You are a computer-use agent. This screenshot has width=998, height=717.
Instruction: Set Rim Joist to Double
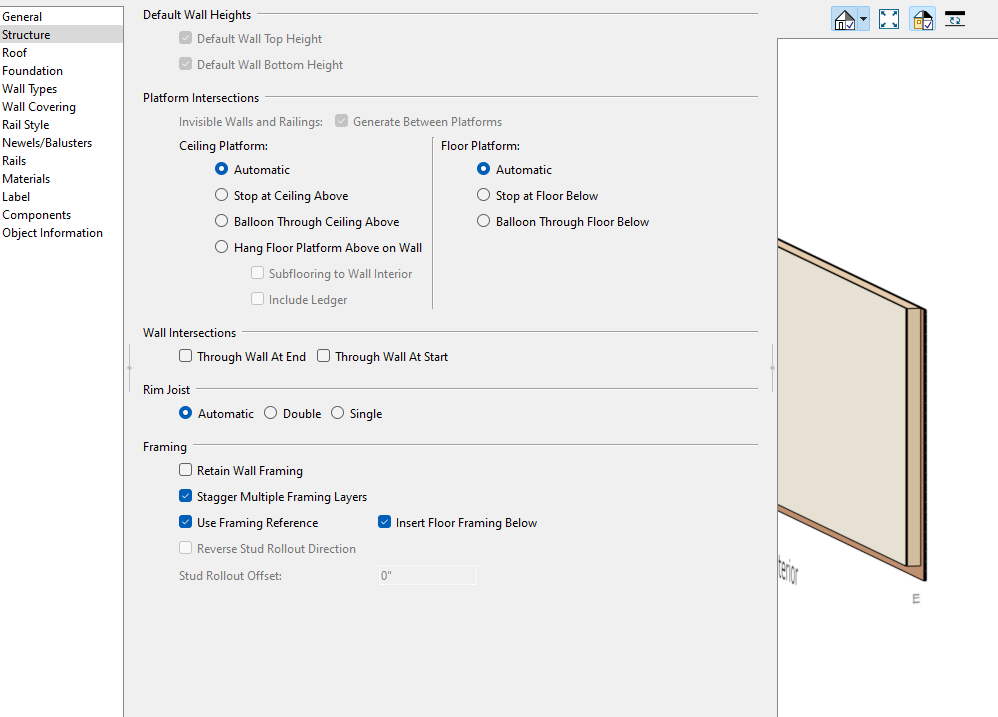[x=270, y=413]
